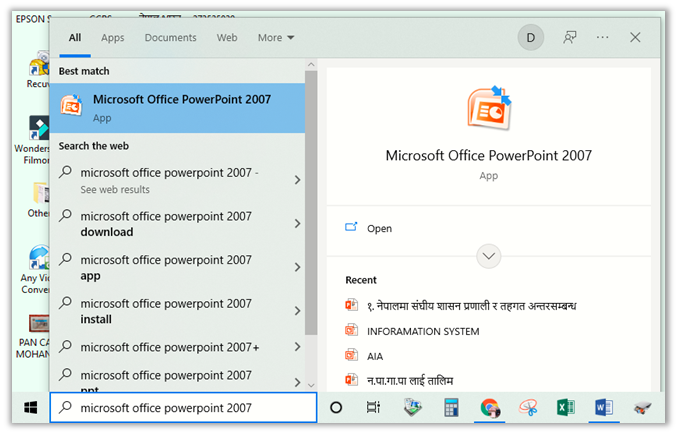Switch to the Web tab
677x434 pixels.
(x=227, y=38)
